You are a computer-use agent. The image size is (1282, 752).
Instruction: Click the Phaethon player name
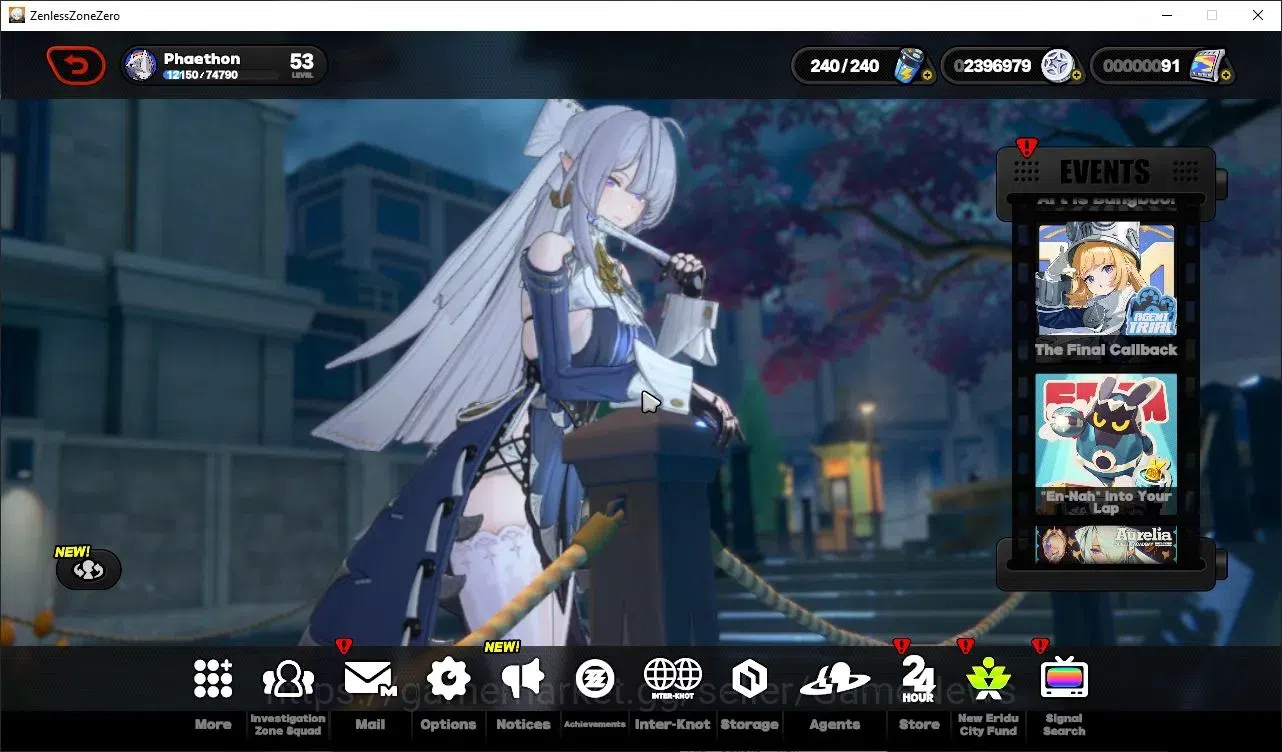pyautogui.click(x=202, y=59)
